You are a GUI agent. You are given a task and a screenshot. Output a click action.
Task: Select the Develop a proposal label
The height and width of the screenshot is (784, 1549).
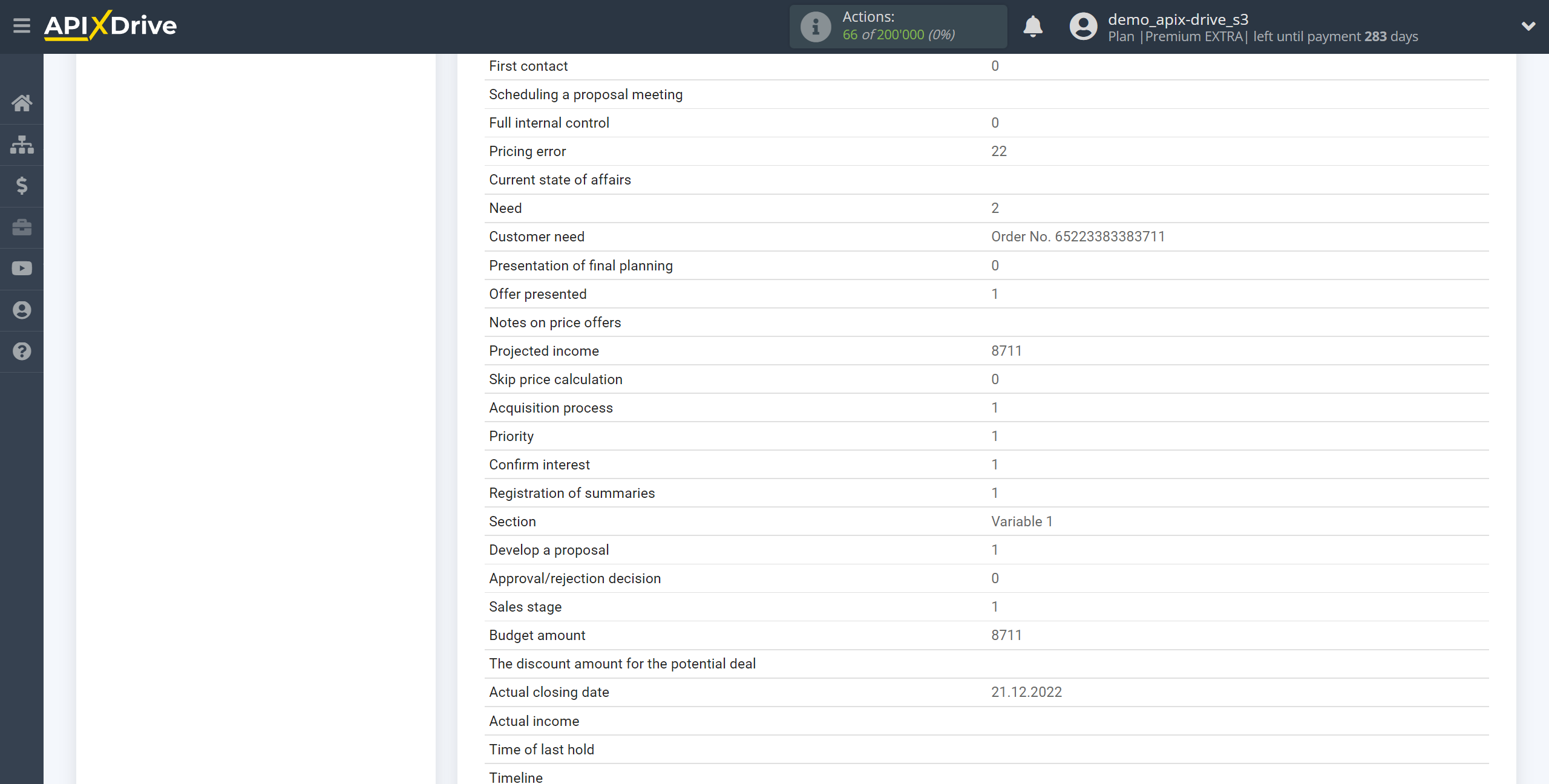[x=549, y=550]
